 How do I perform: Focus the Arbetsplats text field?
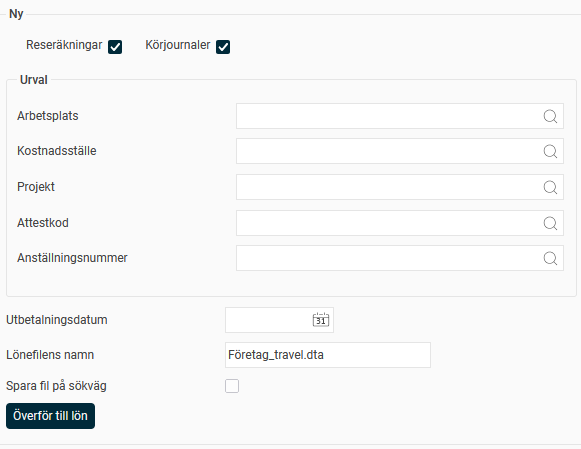pos(389,116)
